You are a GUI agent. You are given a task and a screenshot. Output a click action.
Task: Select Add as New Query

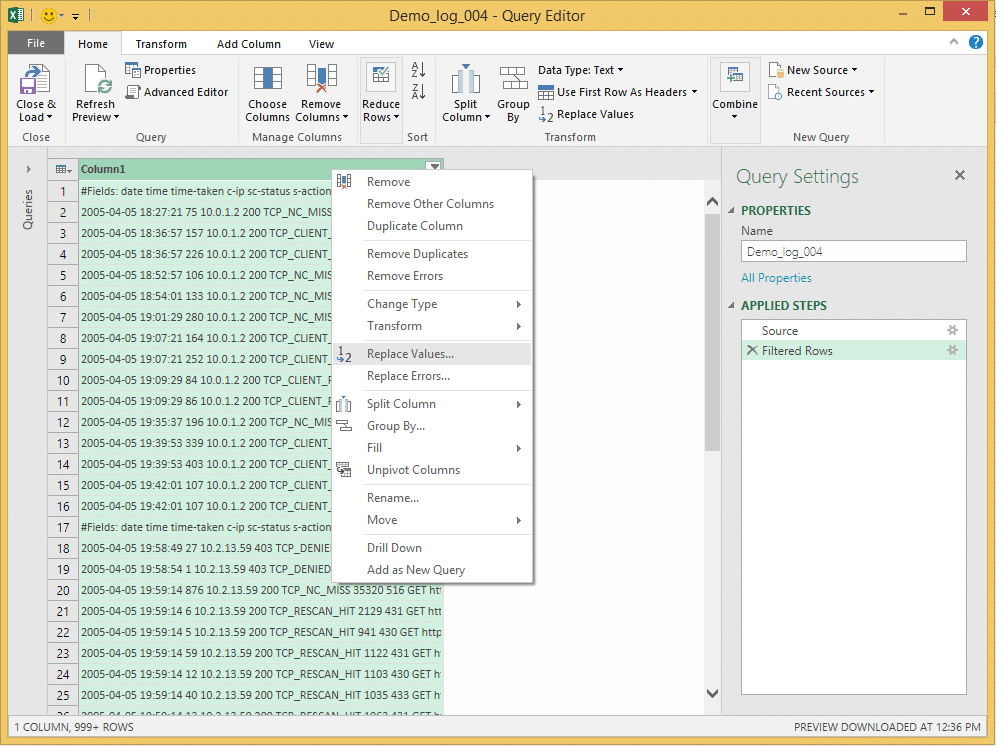(432, 570)
